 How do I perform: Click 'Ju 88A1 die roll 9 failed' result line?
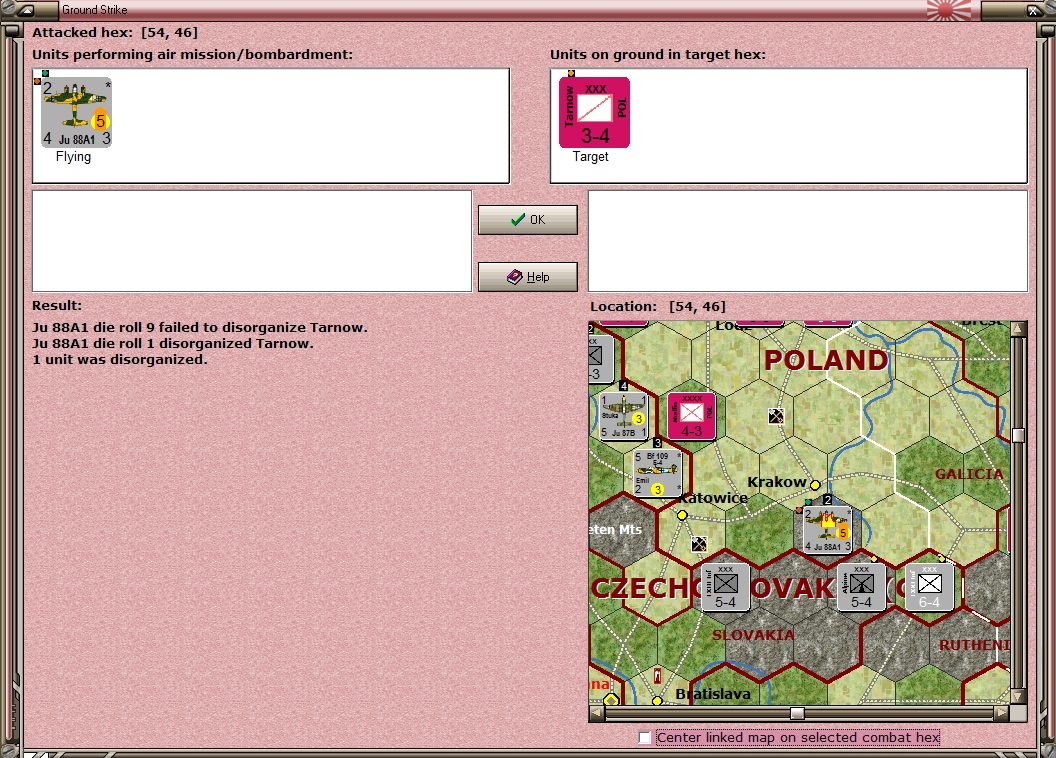[x=200, y=328]
